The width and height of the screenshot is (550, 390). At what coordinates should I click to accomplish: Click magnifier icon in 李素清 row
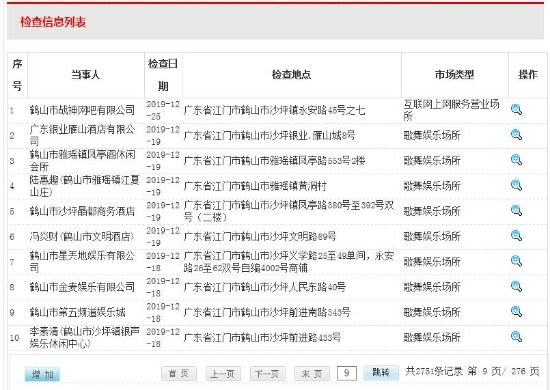(x=516, y=337)
